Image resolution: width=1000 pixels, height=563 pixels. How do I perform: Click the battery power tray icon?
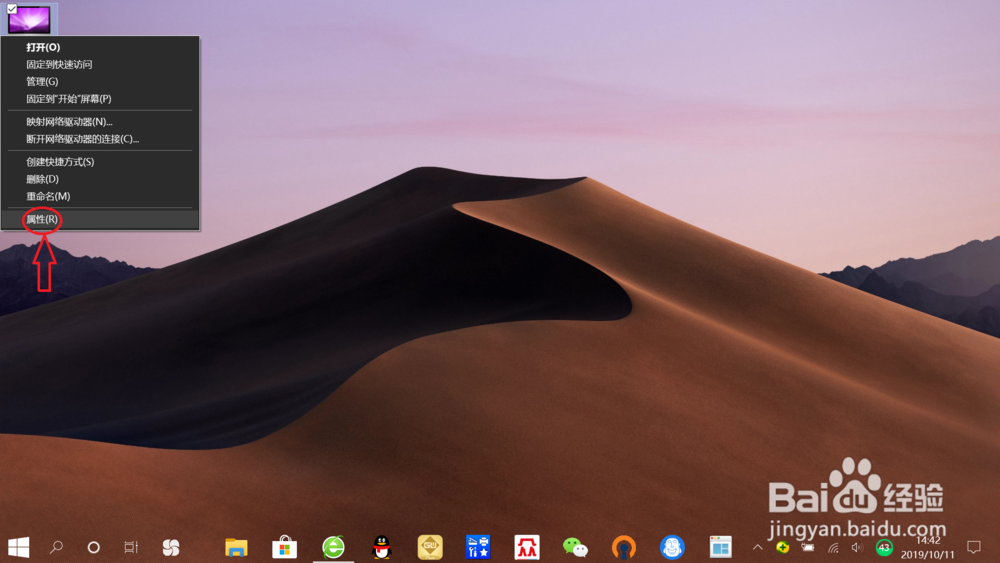[x=808, y=547]
